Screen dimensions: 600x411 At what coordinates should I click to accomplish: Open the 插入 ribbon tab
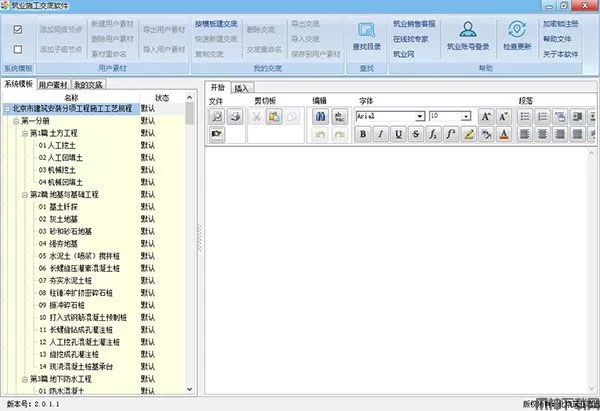[242, 88]
